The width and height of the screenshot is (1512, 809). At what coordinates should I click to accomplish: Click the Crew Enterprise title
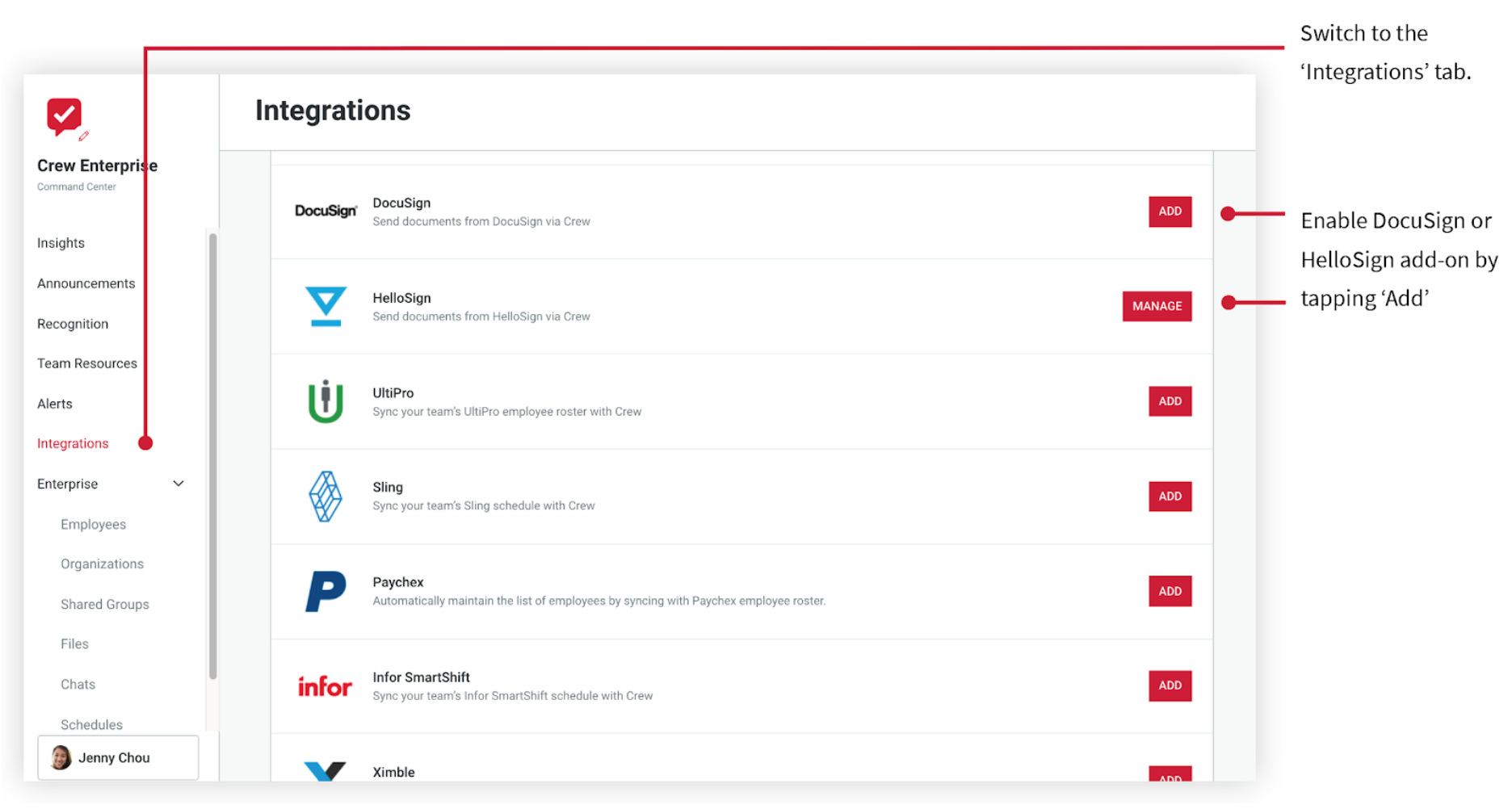pyautogui.click(x=97, y=166)
